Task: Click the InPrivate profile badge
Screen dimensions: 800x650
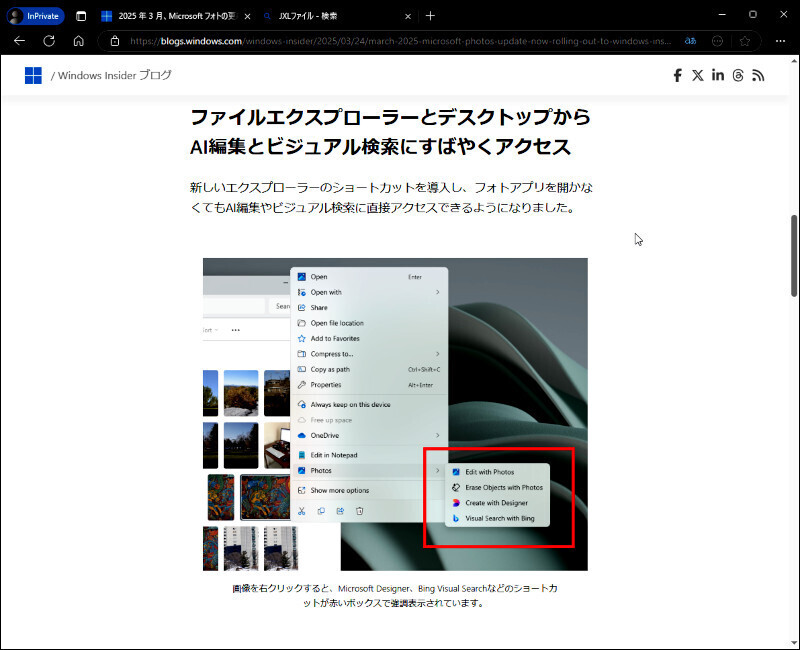Action: 35,16
